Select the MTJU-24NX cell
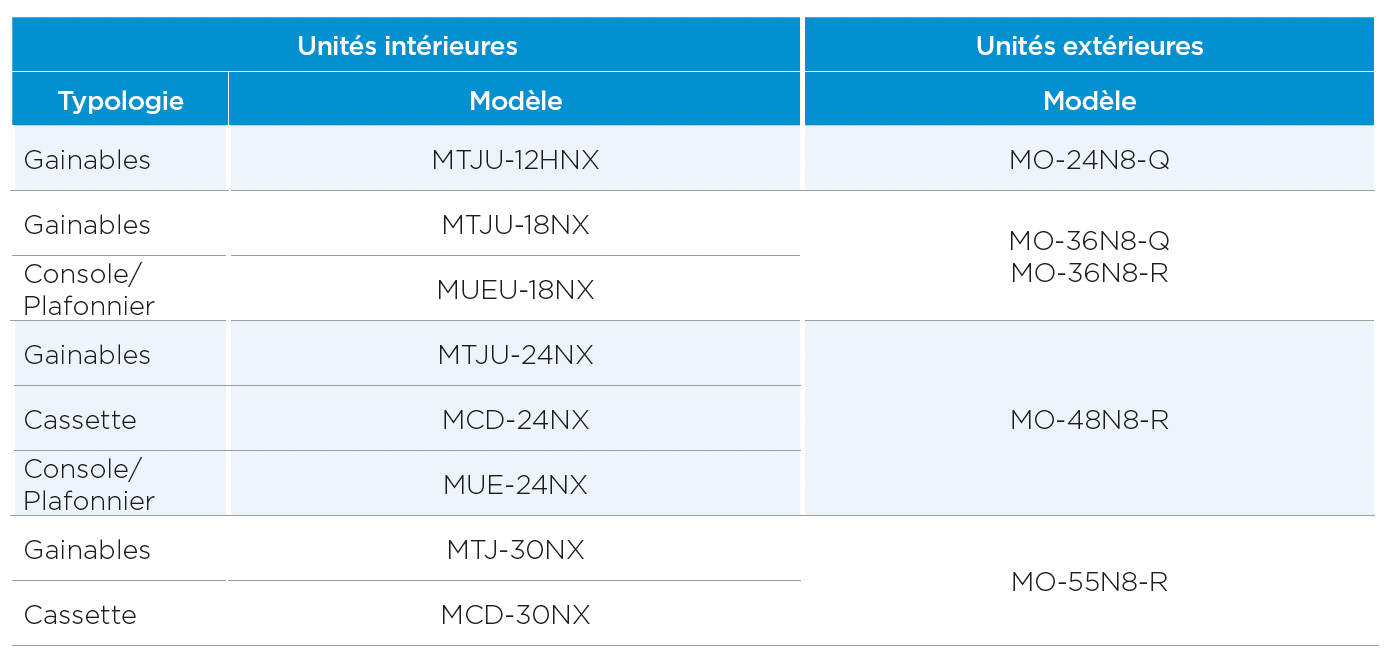The width and height of the screenshot is (1394, 662). pos(515,354)
